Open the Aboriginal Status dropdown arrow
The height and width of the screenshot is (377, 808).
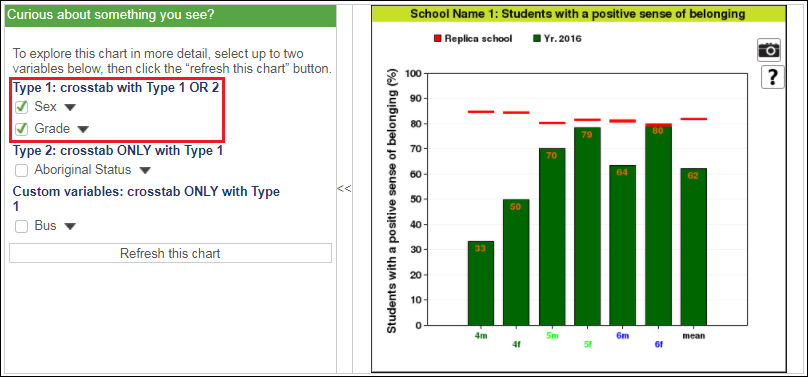click(145, 170)
